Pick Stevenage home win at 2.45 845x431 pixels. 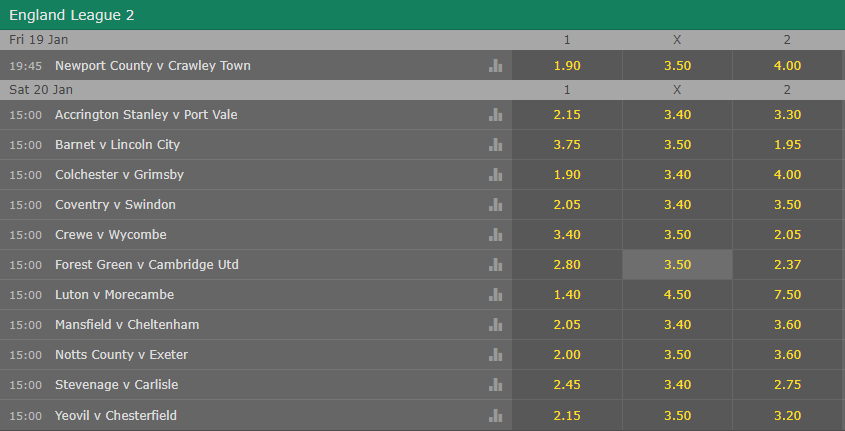point(567,385)
